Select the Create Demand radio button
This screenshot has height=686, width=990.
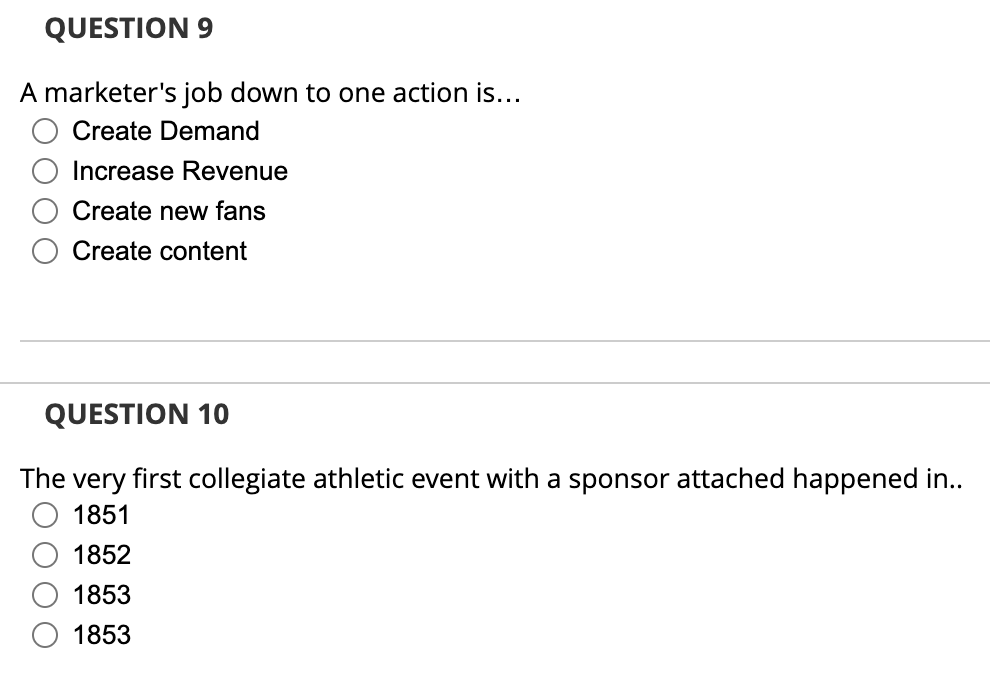tap(44, 131)
